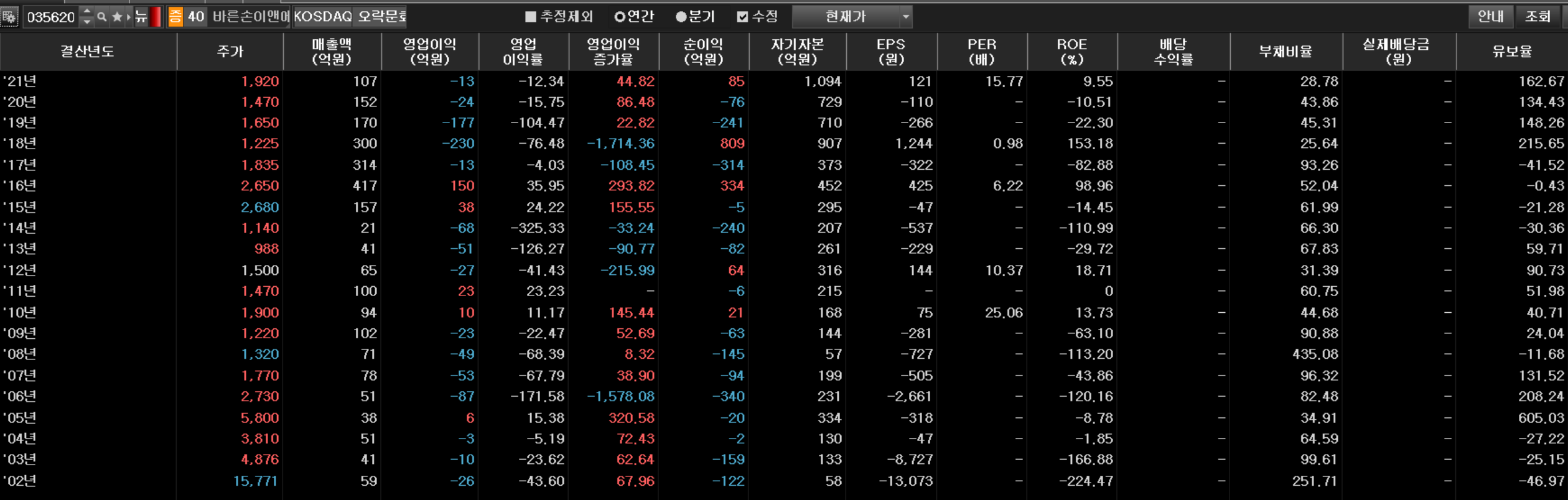This screenshot has width=1568, height=500.
Task: Select the '18년 row label
Action: pos(19,144)
